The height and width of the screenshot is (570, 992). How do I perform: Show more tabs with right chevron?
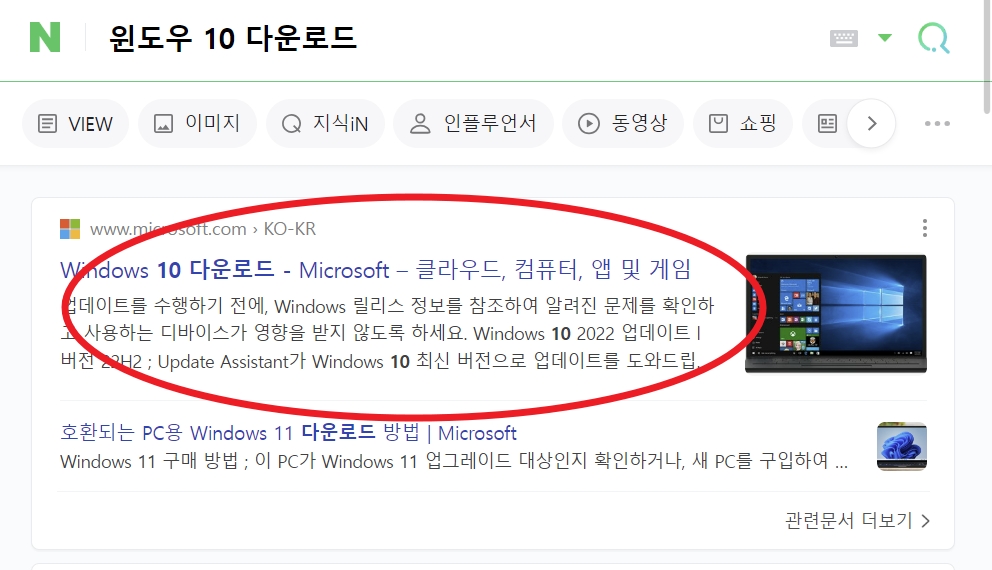[871, 123]
